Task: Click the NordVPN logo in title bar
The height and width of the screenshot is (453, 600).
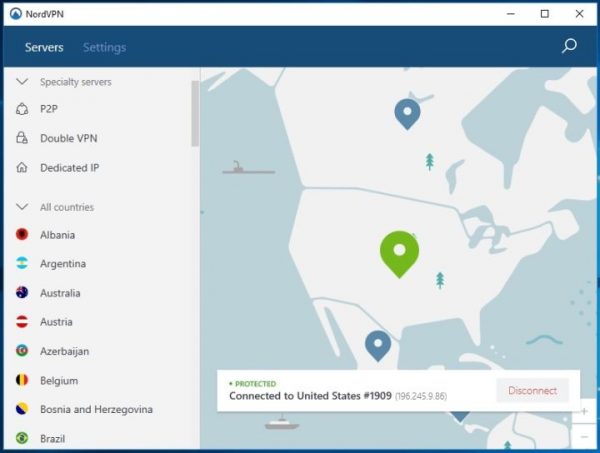Action: [x=16, y=14]
